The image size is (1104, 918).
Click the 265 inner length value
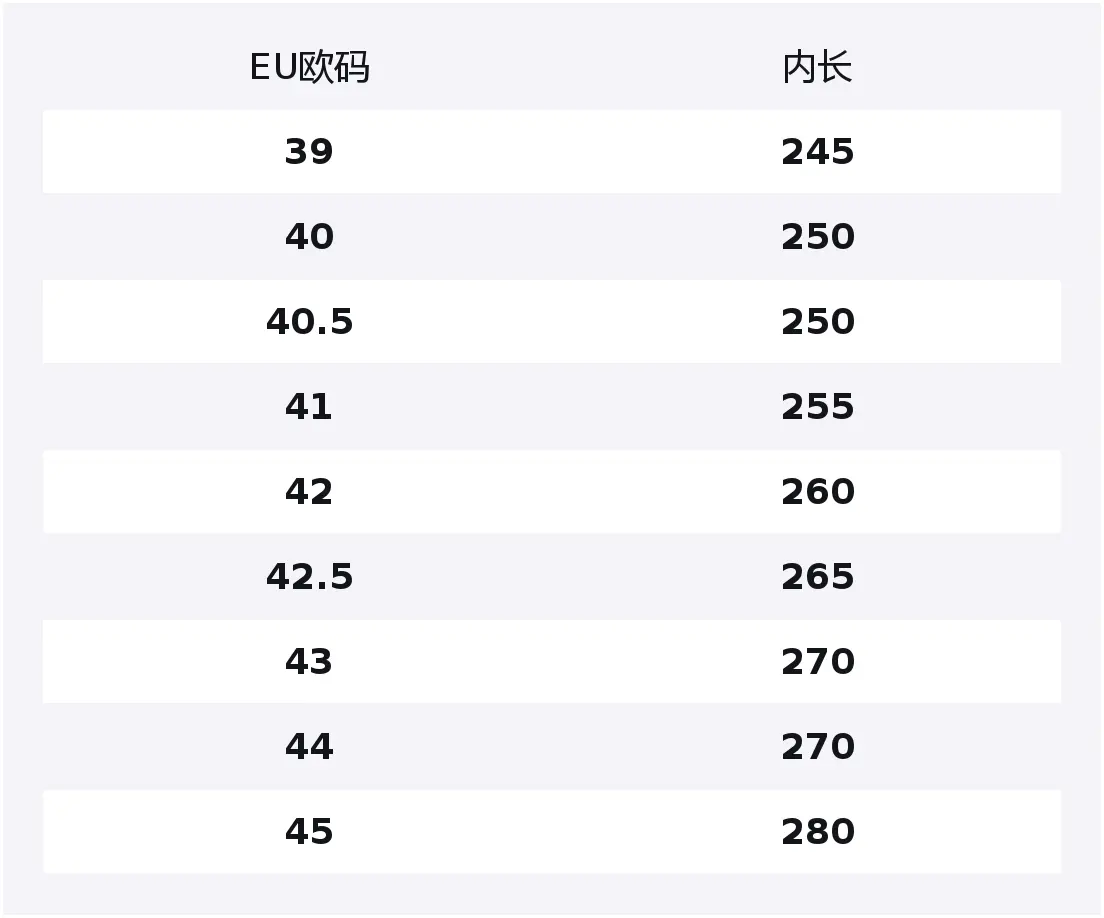[x=817, y=577]
